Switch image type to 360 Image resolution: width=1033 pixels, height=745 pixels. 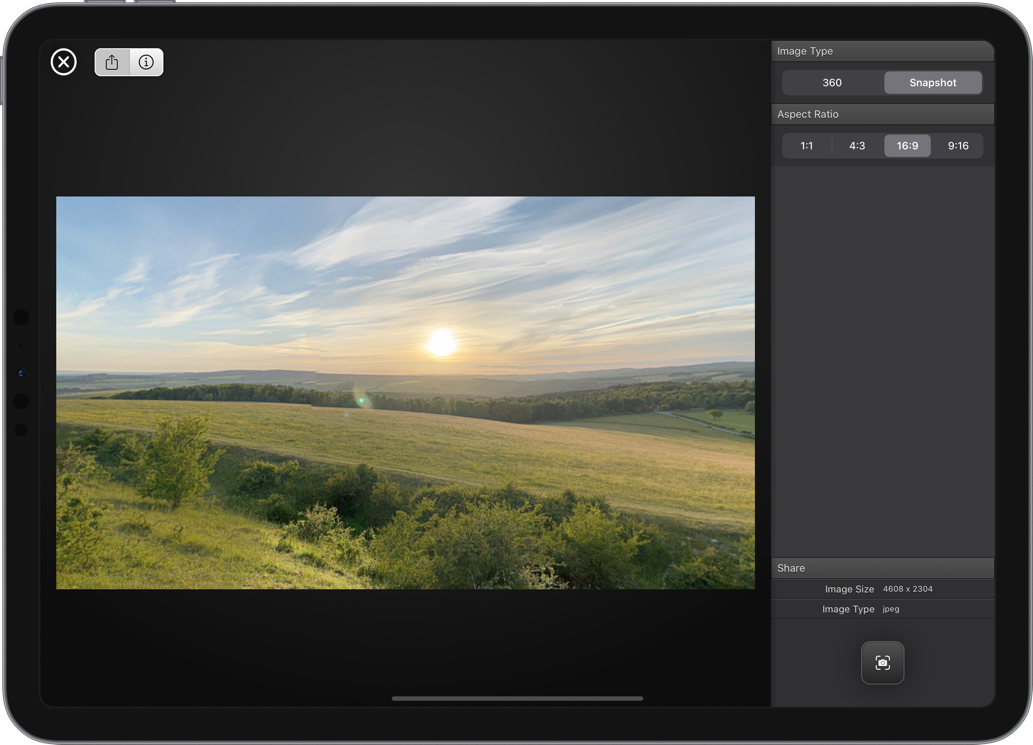[x=832, y=82]
